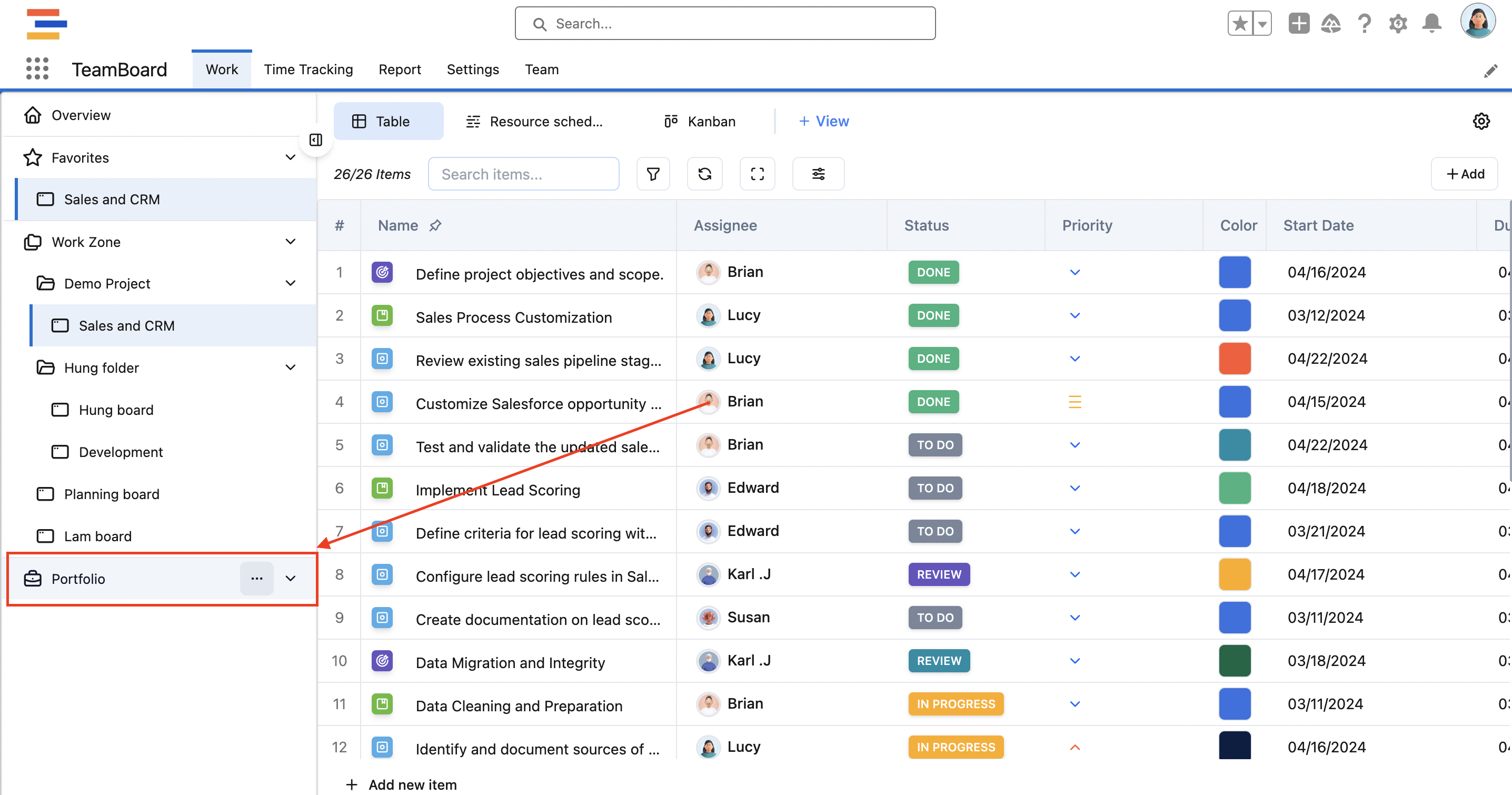
Task: Switch to Kanban view
Action: [700, 122]
